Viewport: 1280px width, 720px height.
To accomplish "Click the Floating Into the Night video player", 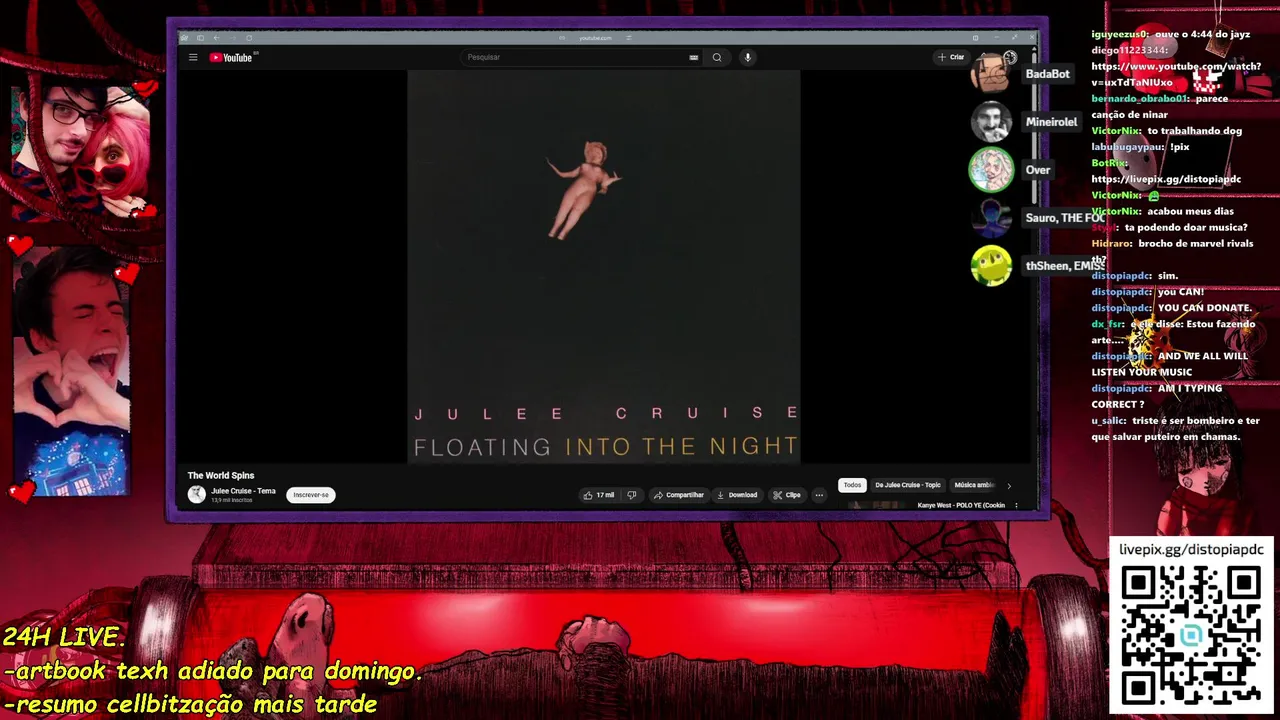I will [604, 266].
